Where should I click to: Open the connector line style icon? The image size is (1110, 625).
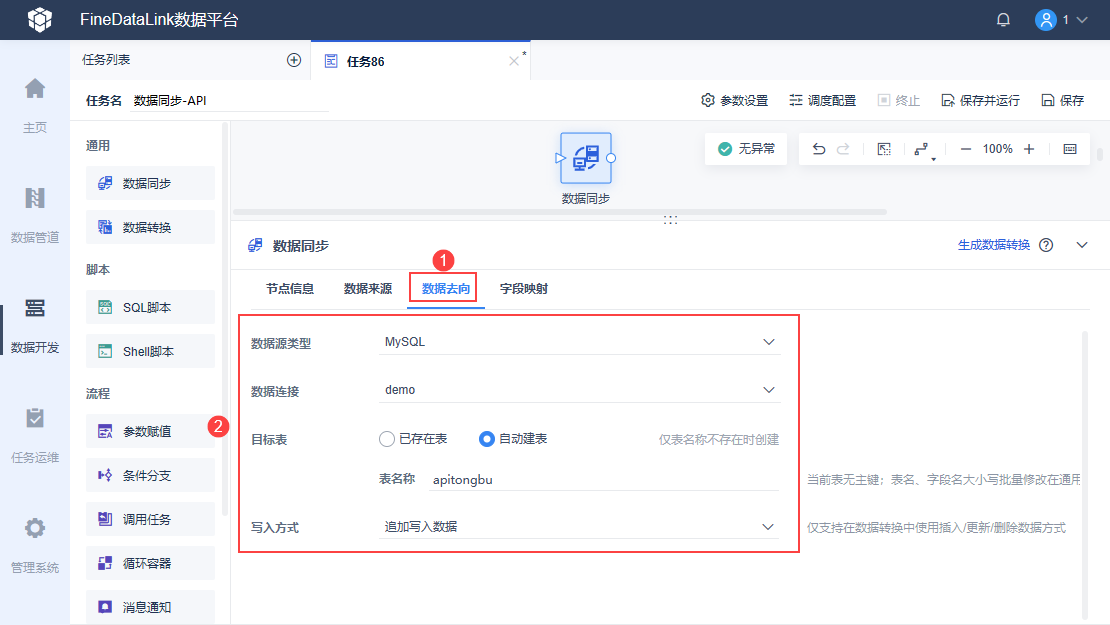pyautogui.click(x=922, y=149)
